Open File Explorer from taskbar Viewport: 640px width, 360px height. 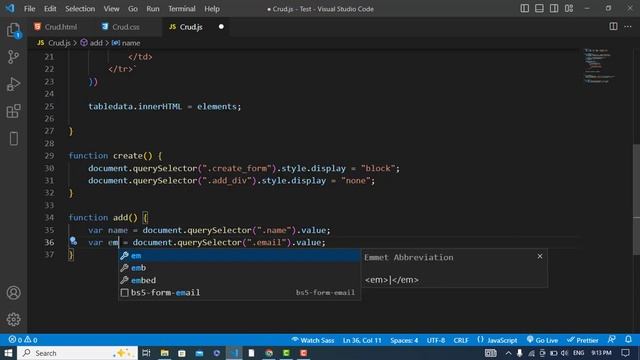pos(164,353)
